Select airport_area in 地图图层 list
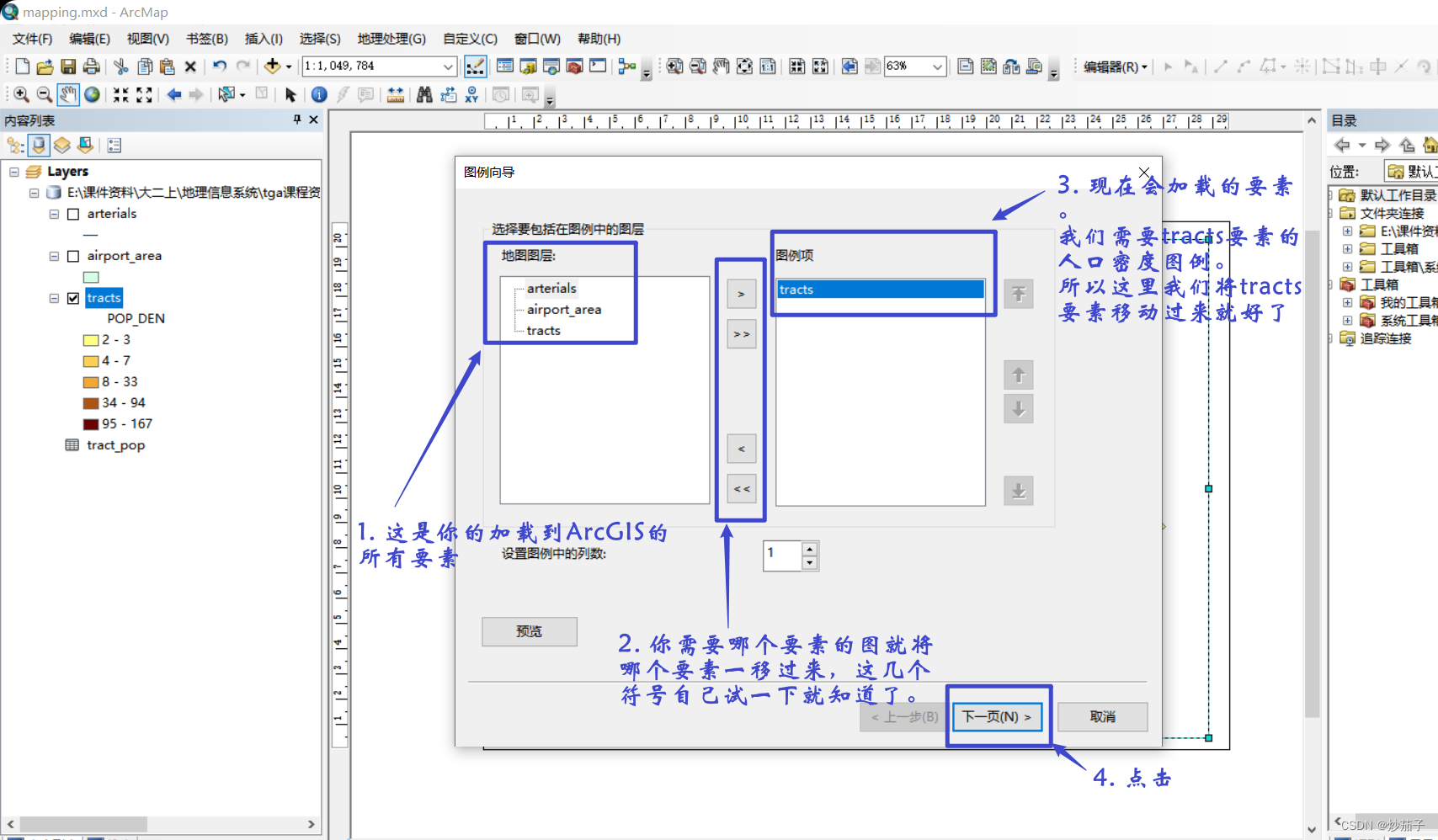Viewport: 1438px width, 840px height. 564,310
